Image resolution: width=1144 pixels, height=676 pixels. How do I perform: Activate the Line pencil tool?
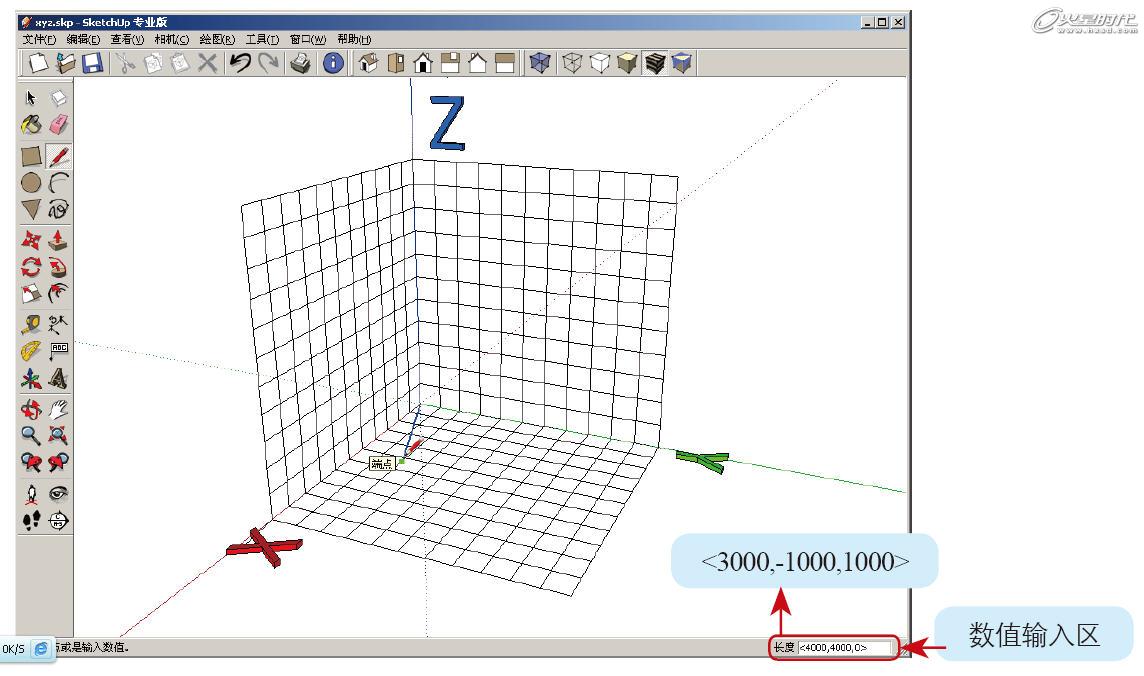58,156
